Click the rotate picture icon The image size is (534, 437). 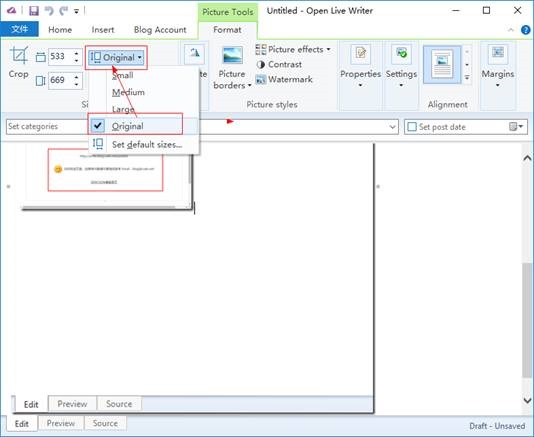pyautogui.click(x=194, y=53)
